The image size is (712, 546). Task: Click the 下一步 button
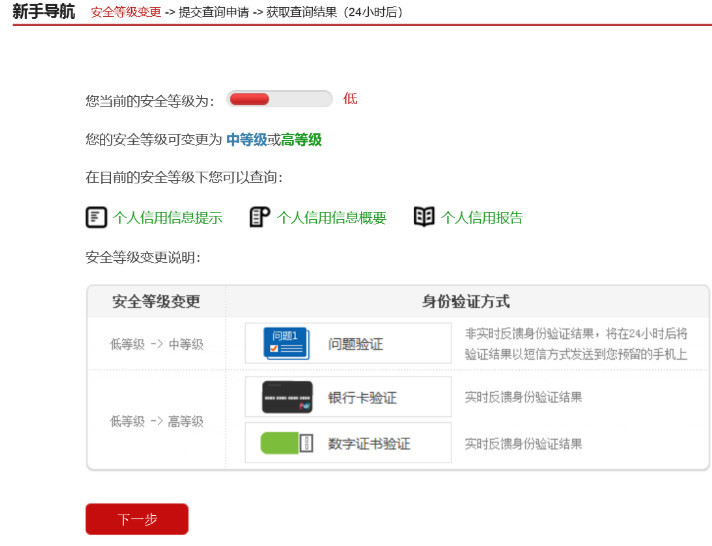137,519
